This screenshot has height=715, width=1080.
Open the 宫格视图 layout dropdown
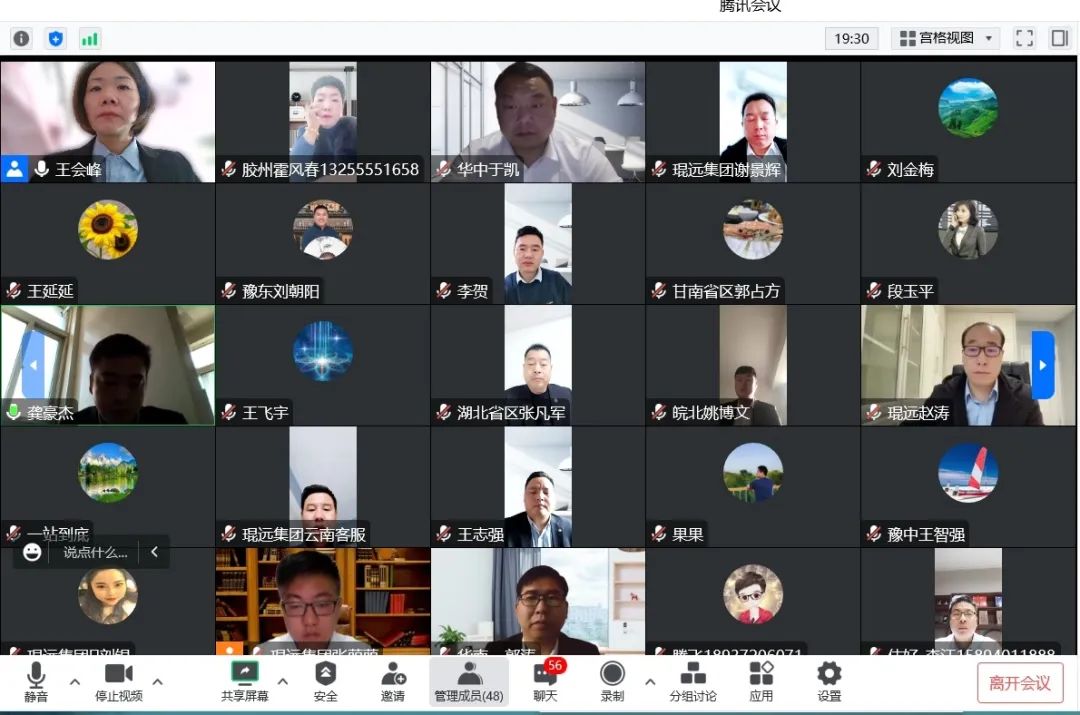947,38
